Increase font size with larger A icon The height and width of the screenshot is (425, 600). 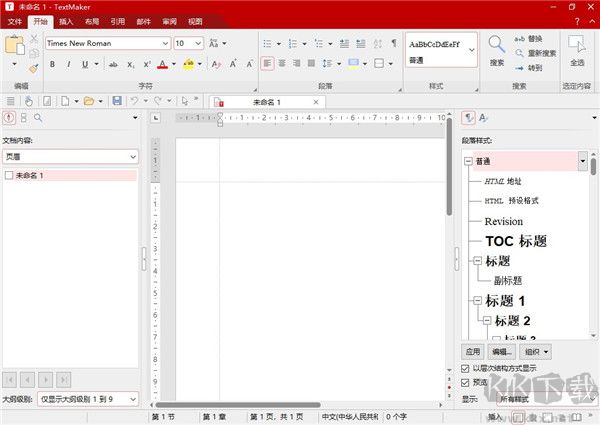(x=233, y=64)
